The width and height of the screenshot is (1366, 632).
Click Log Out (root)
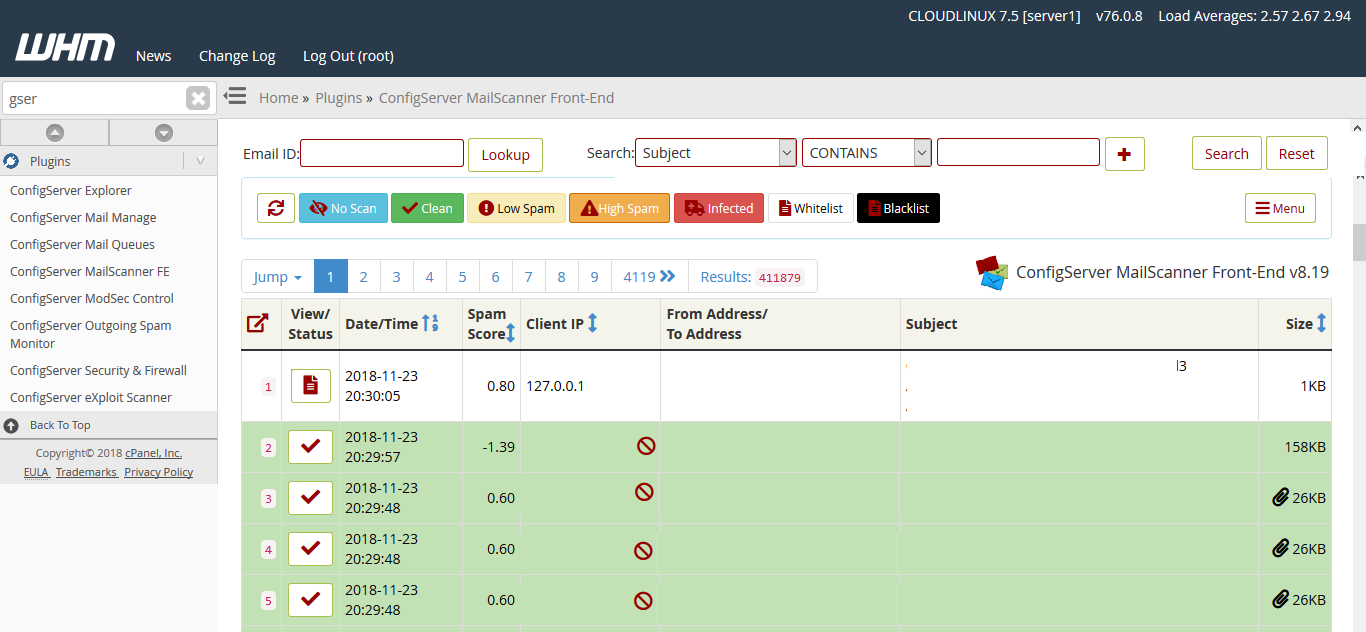click(x=348, y=56)
